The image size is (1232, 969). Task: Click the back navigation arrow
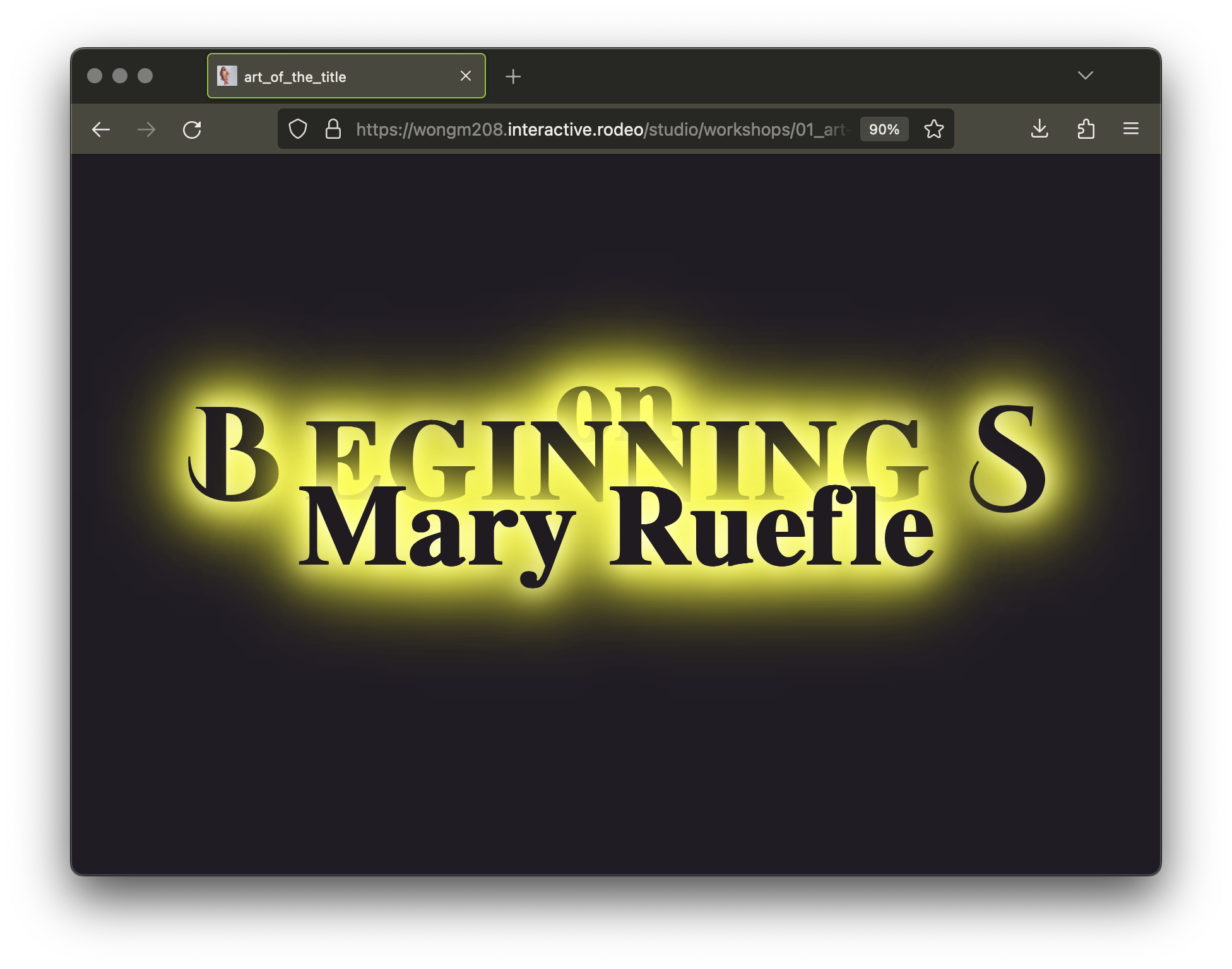pos(101,130)
